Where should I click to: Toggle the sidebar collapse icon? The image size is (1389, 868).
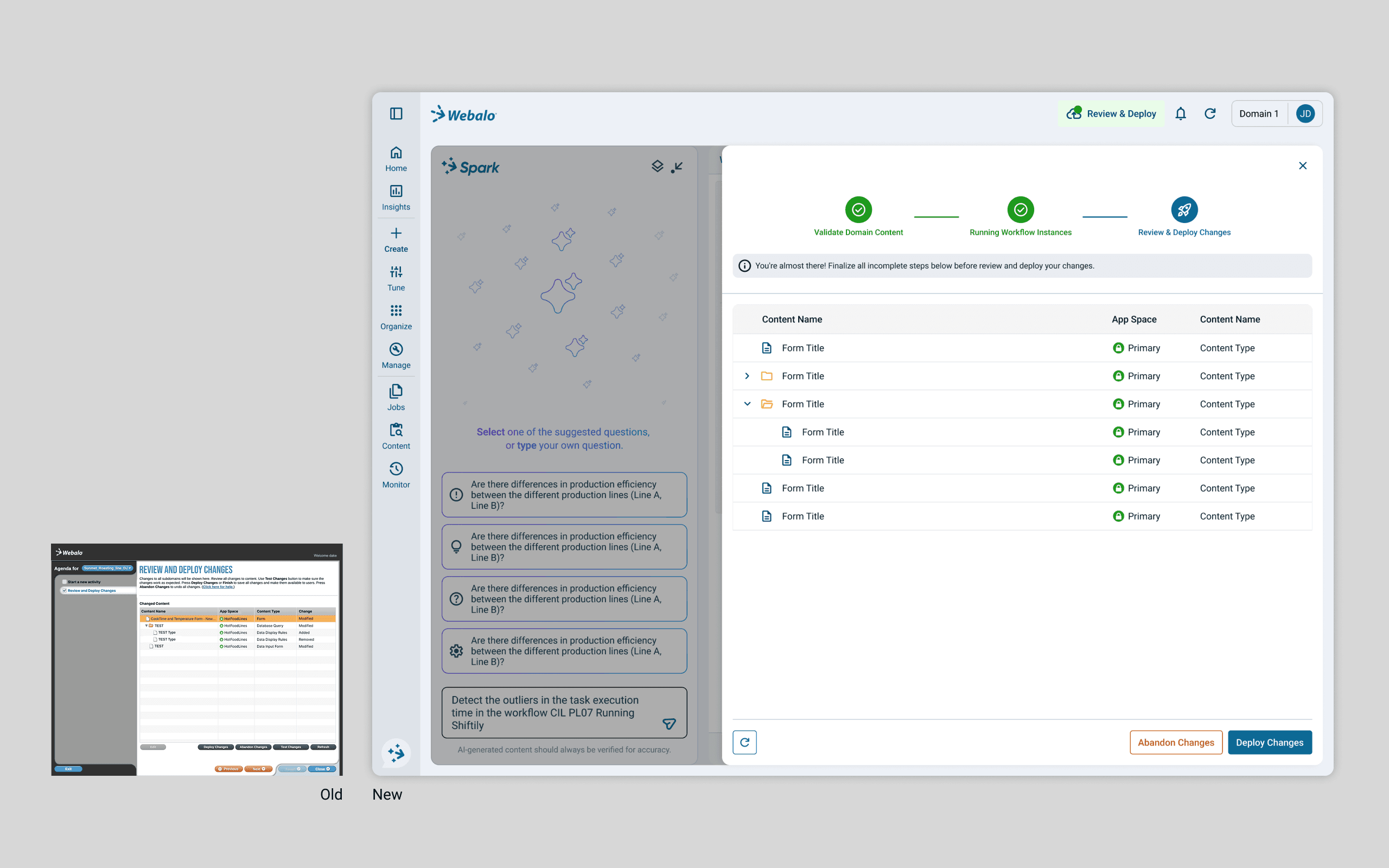click(396, 114)
